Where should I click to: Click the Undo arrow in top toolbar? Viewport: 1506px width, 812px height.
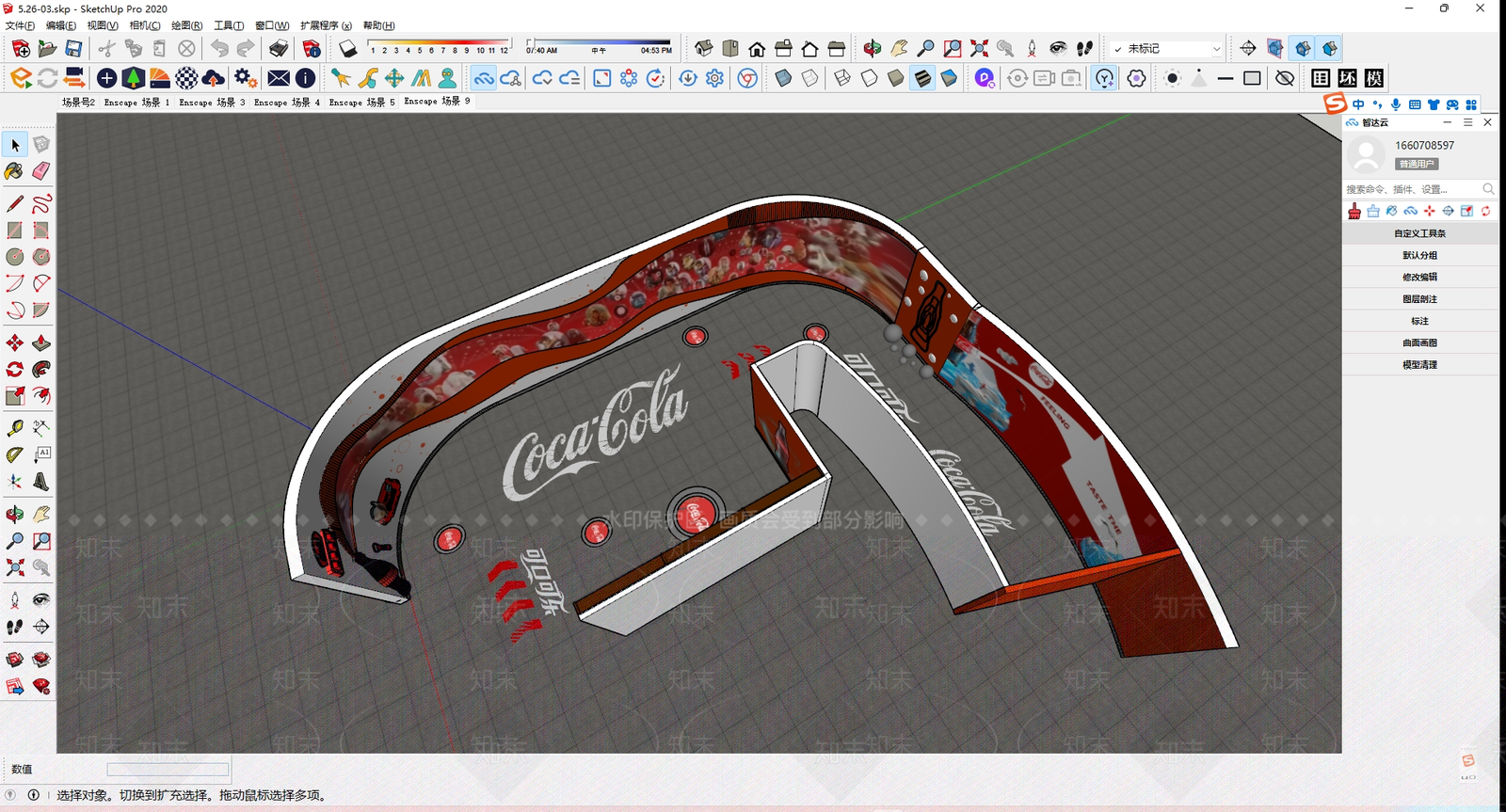(219, 48)
